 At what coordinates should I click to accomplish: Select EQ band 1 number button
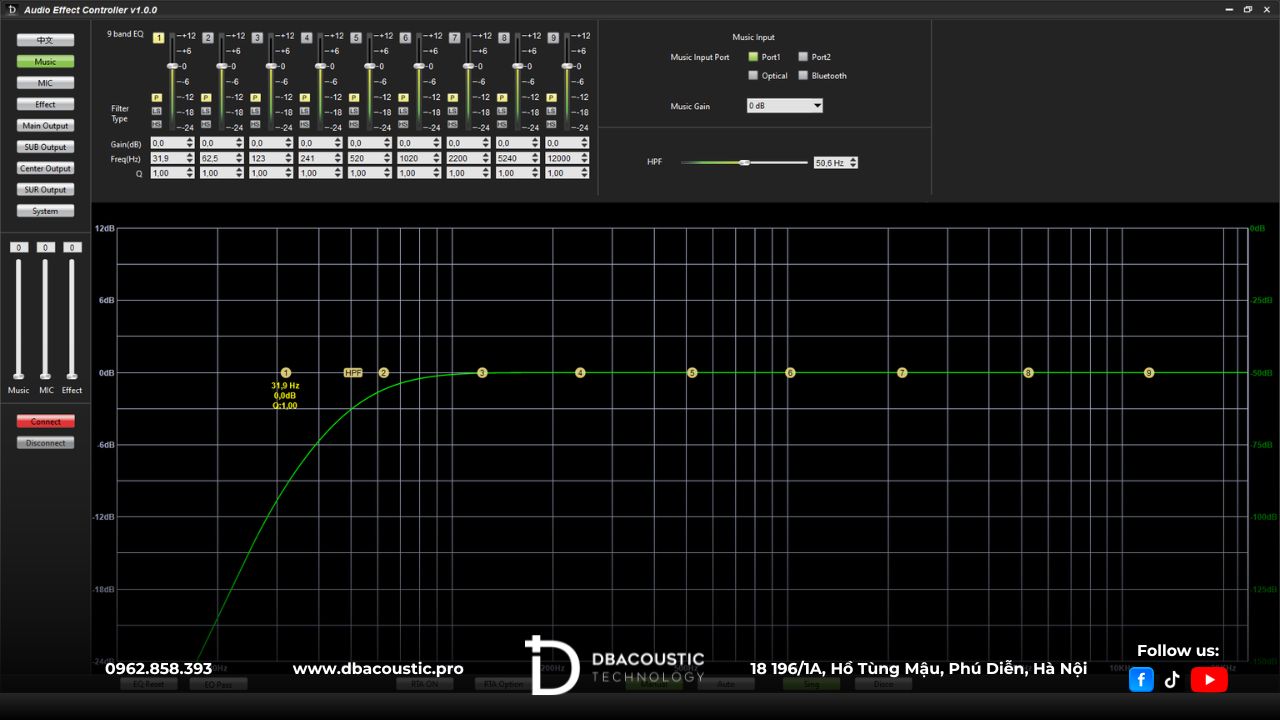tap(158, 37)
